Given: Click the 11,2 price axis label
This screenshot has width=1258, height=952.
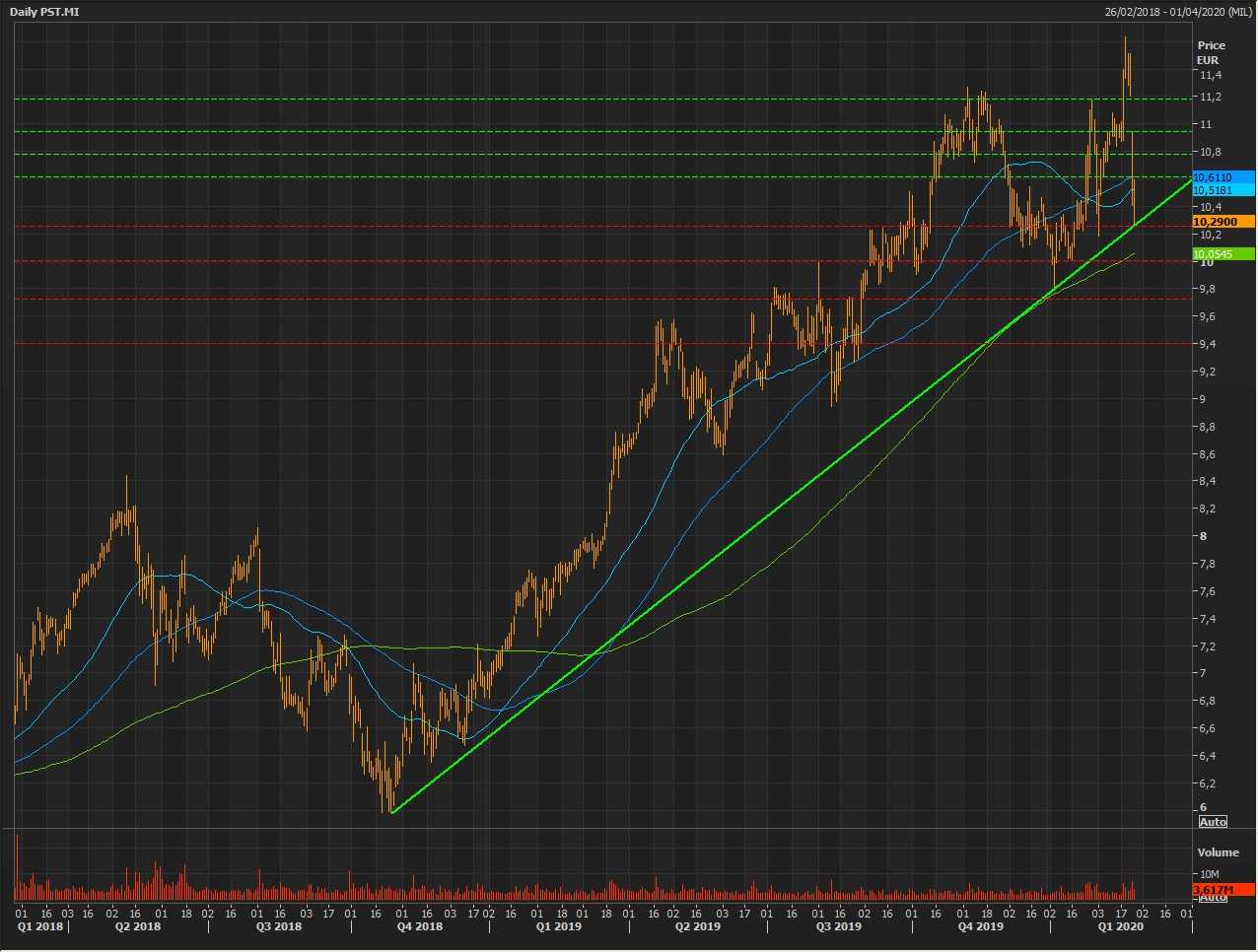Looking at the screenshot, I should [x=1211, y=97].
